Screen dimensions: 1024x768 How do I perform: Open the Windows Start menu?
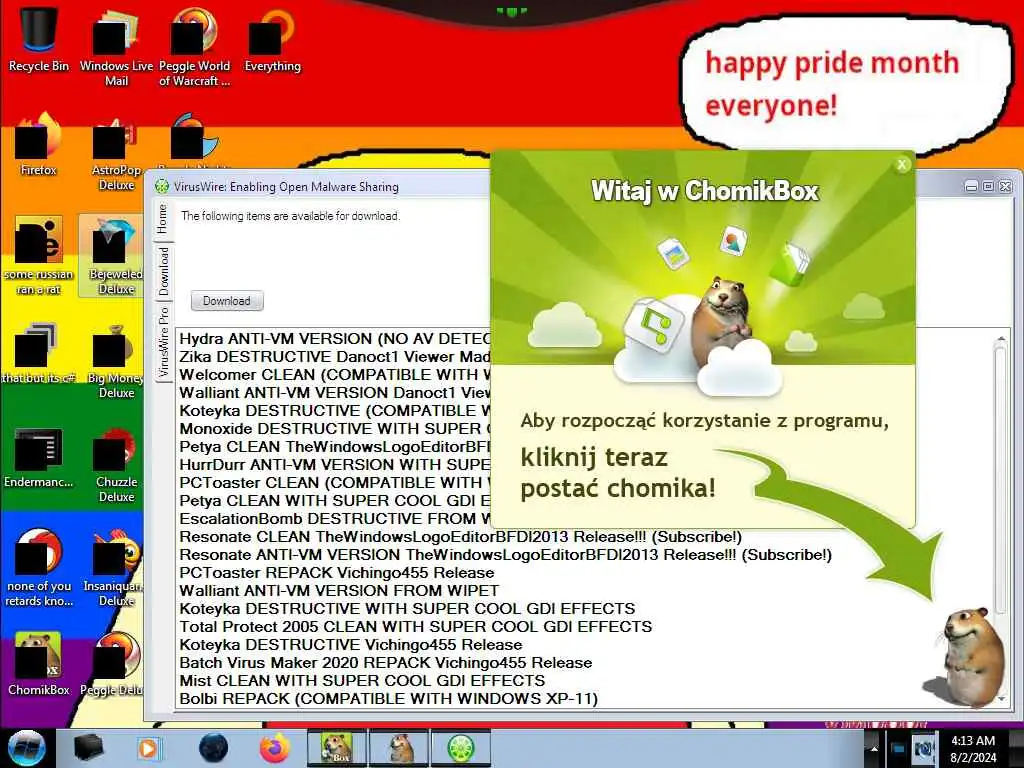[26, 748]
